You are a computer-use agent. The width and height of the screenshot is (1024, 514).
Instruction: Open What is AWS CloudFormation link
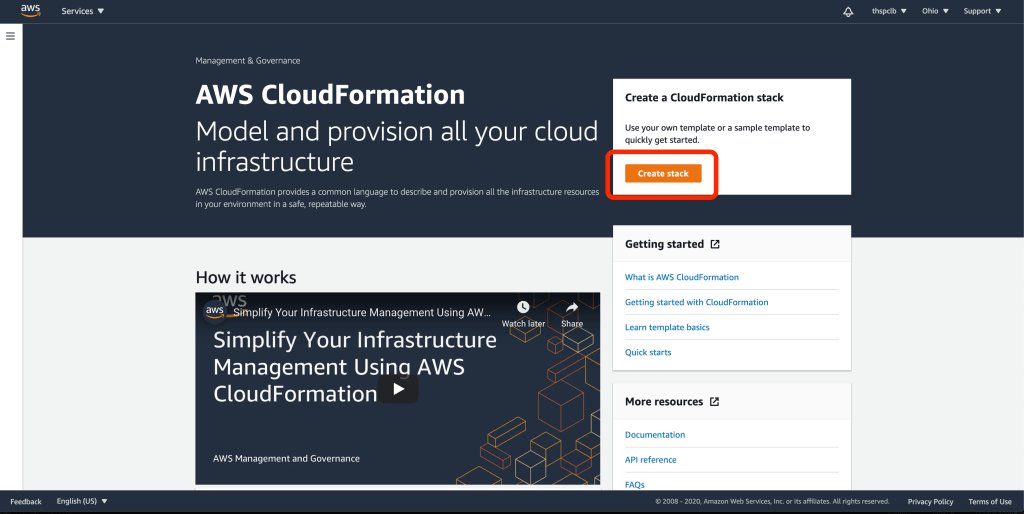pos(682,277)
